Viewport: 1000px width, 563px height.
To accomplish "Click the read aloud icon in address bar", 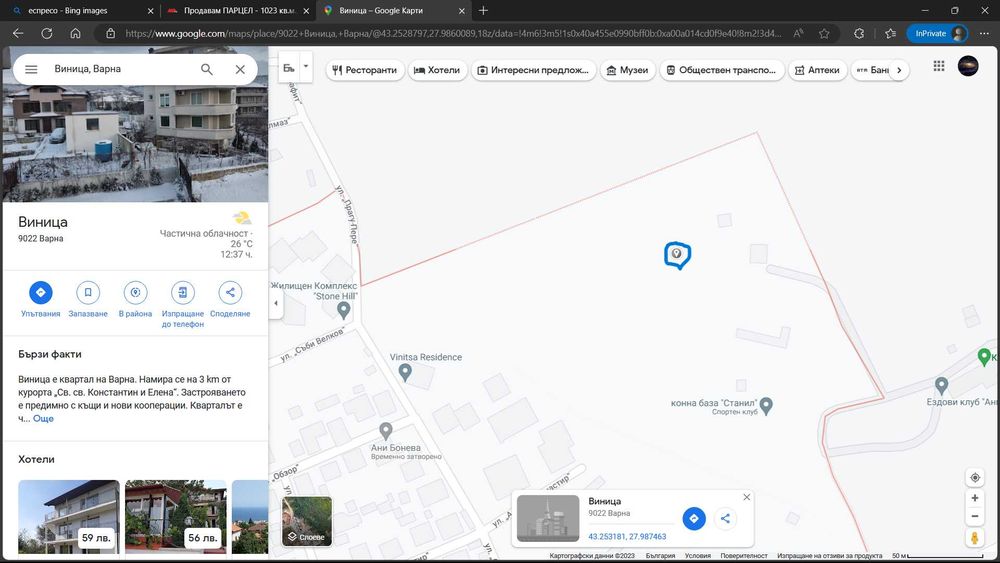I will click(x=798, y=33).
